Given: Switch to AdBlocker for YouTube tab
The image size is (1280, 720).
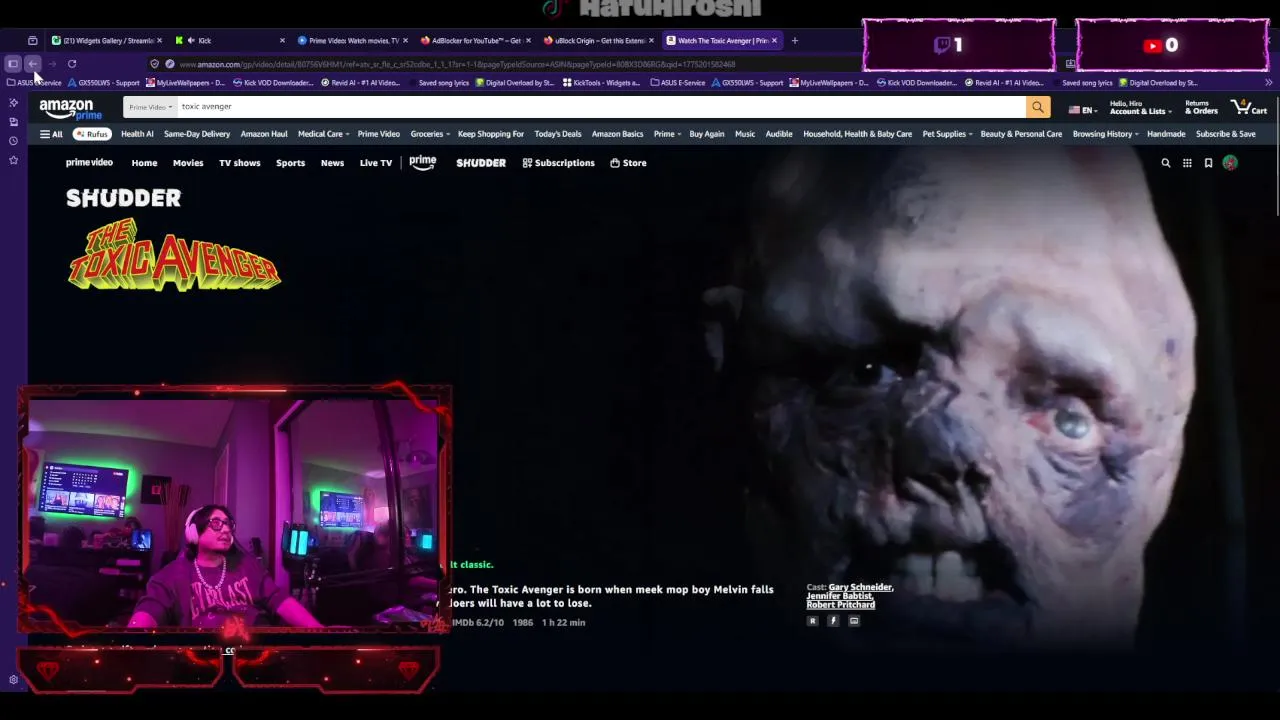Looking at the screenshot, I should click(x=475, y=41).
